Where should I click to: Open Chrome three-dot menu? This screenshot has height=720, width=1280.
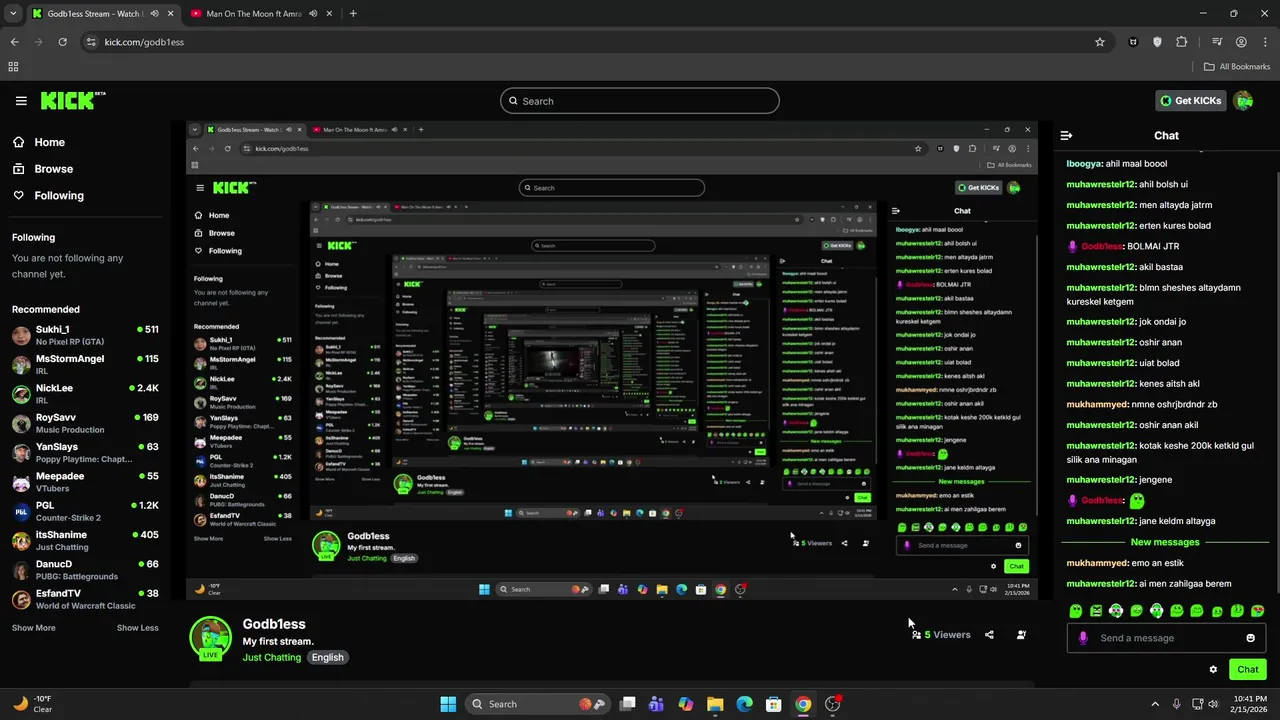point(1265,42)
